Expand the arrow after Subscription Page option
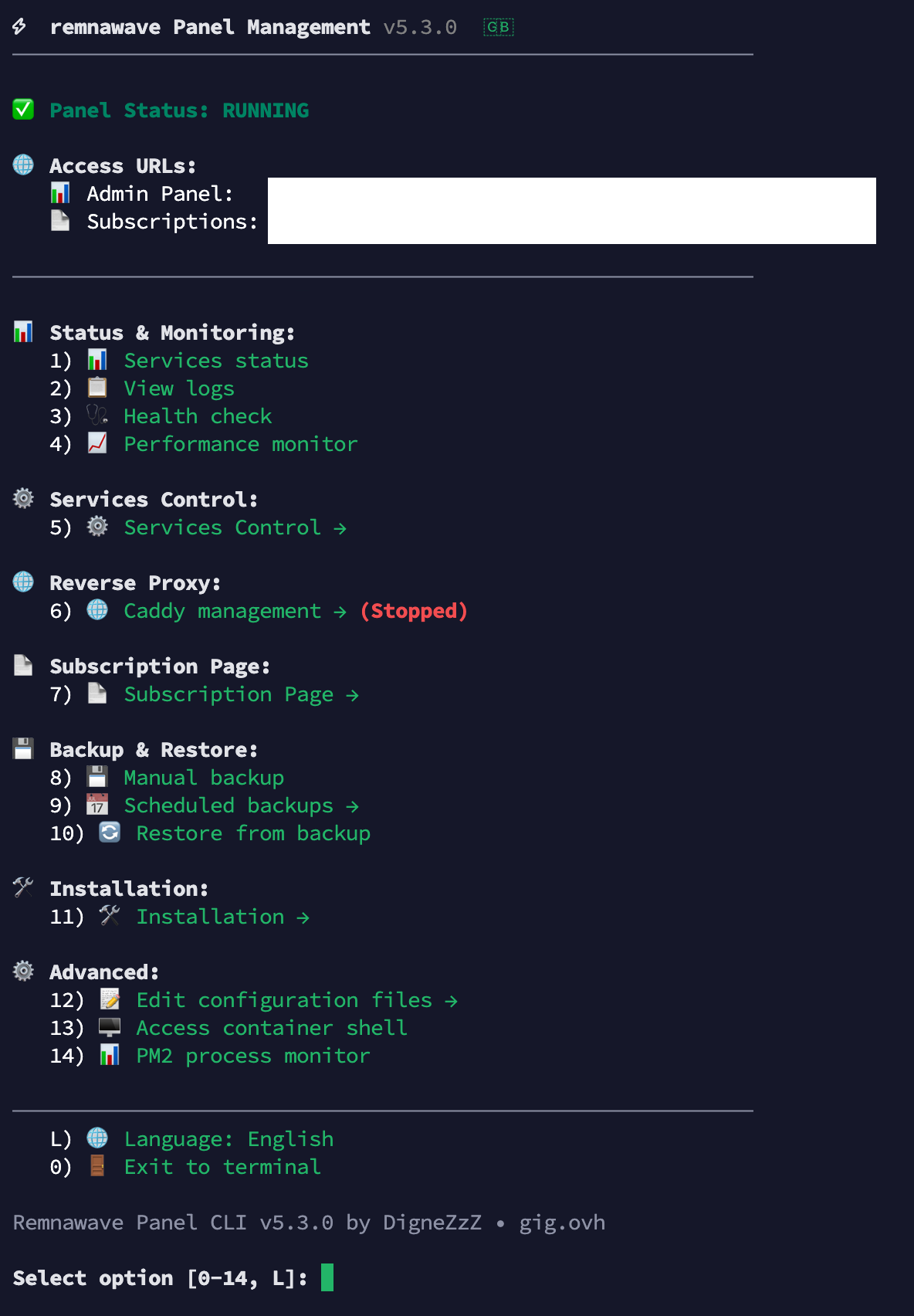The image size is (914, 1316). (x=352, y=695)
